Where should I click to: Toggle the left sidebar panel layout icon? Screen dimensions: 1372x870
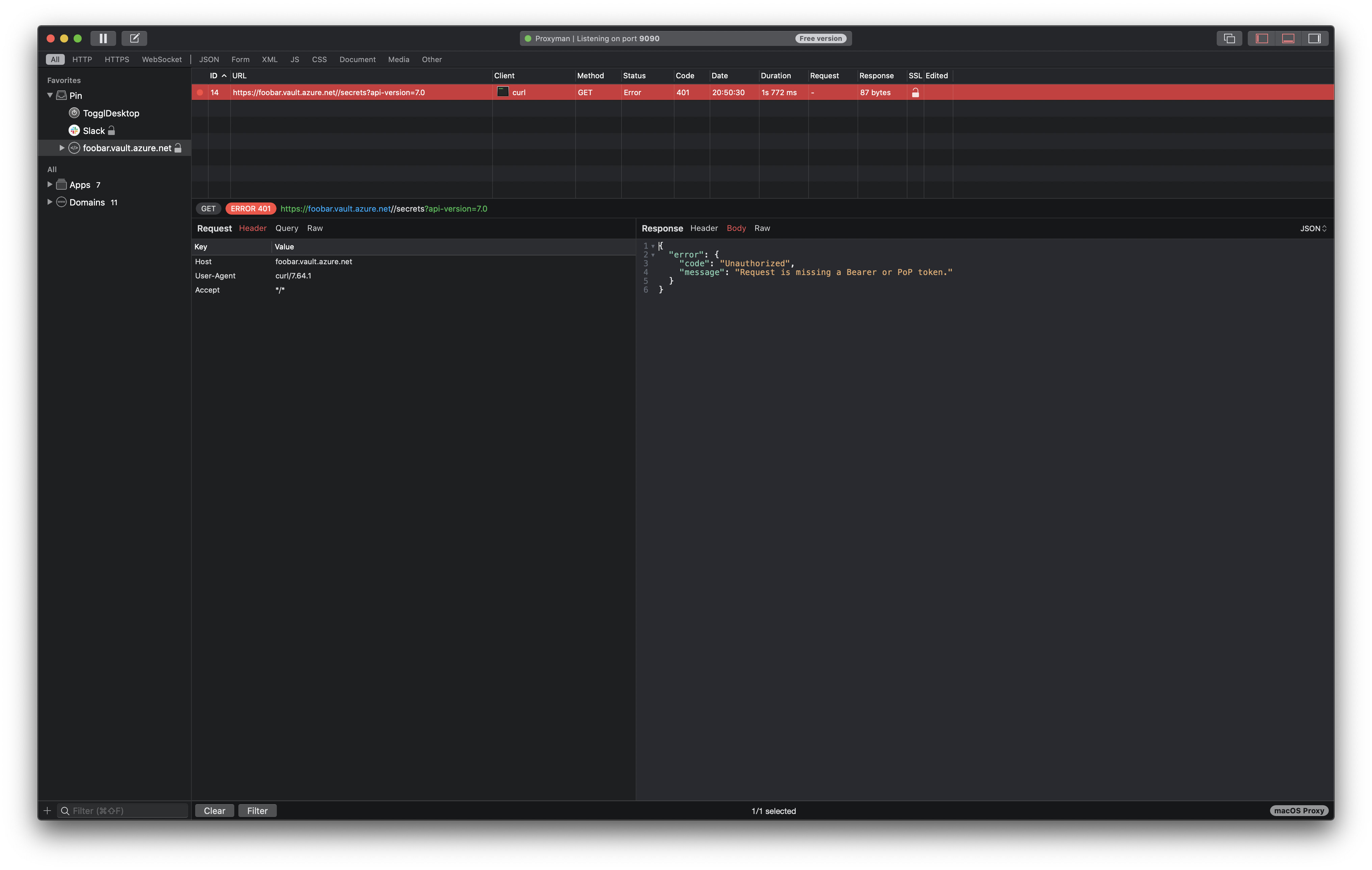1261,38
